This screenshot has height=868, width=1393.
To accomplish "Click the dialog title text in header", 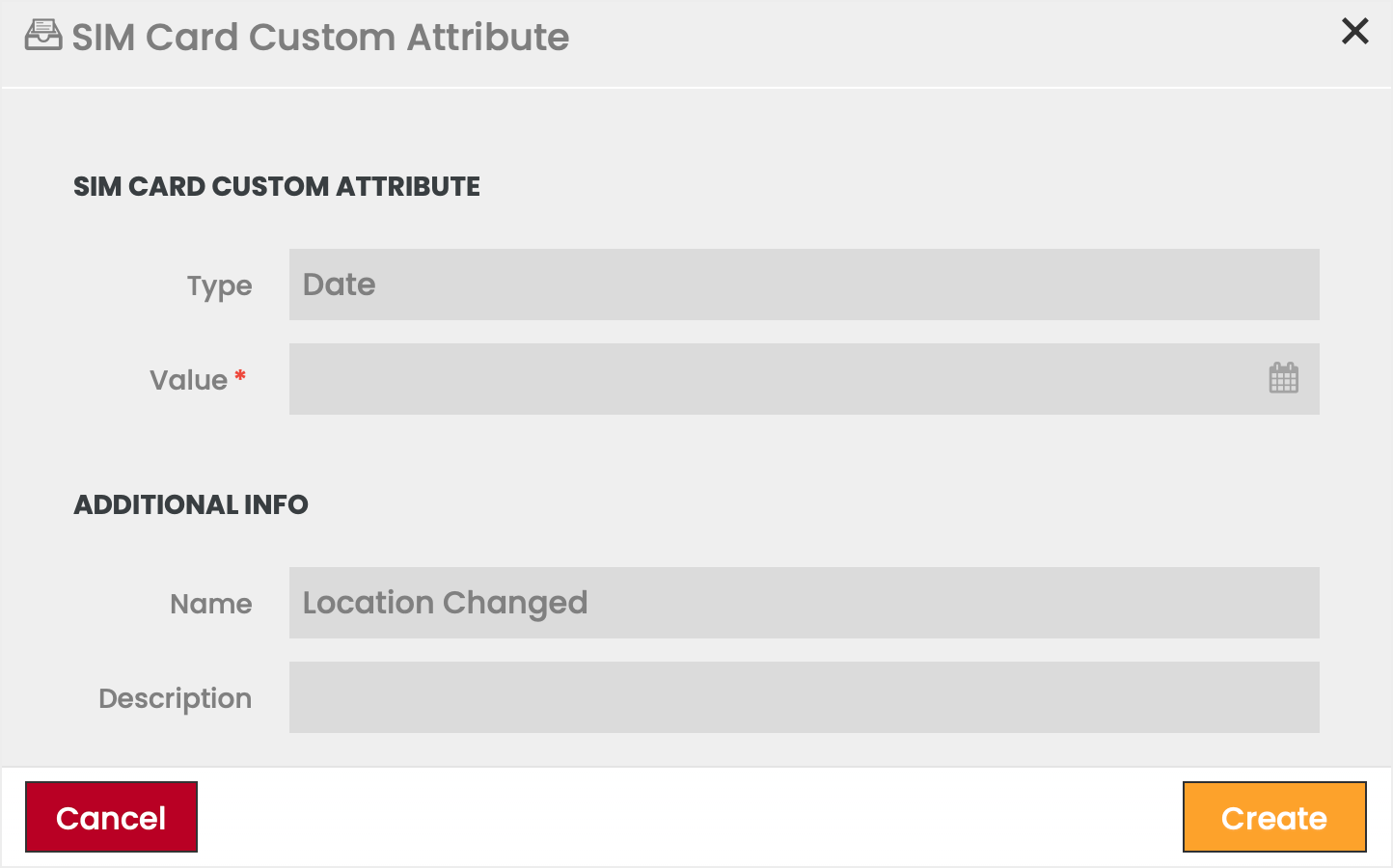I will [x=320, y=38].
